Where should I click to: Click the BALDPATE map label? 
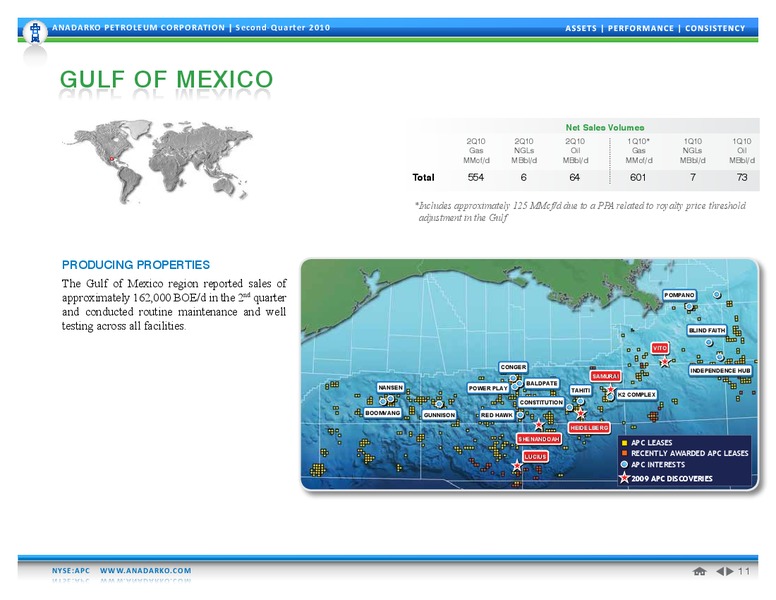542,383
